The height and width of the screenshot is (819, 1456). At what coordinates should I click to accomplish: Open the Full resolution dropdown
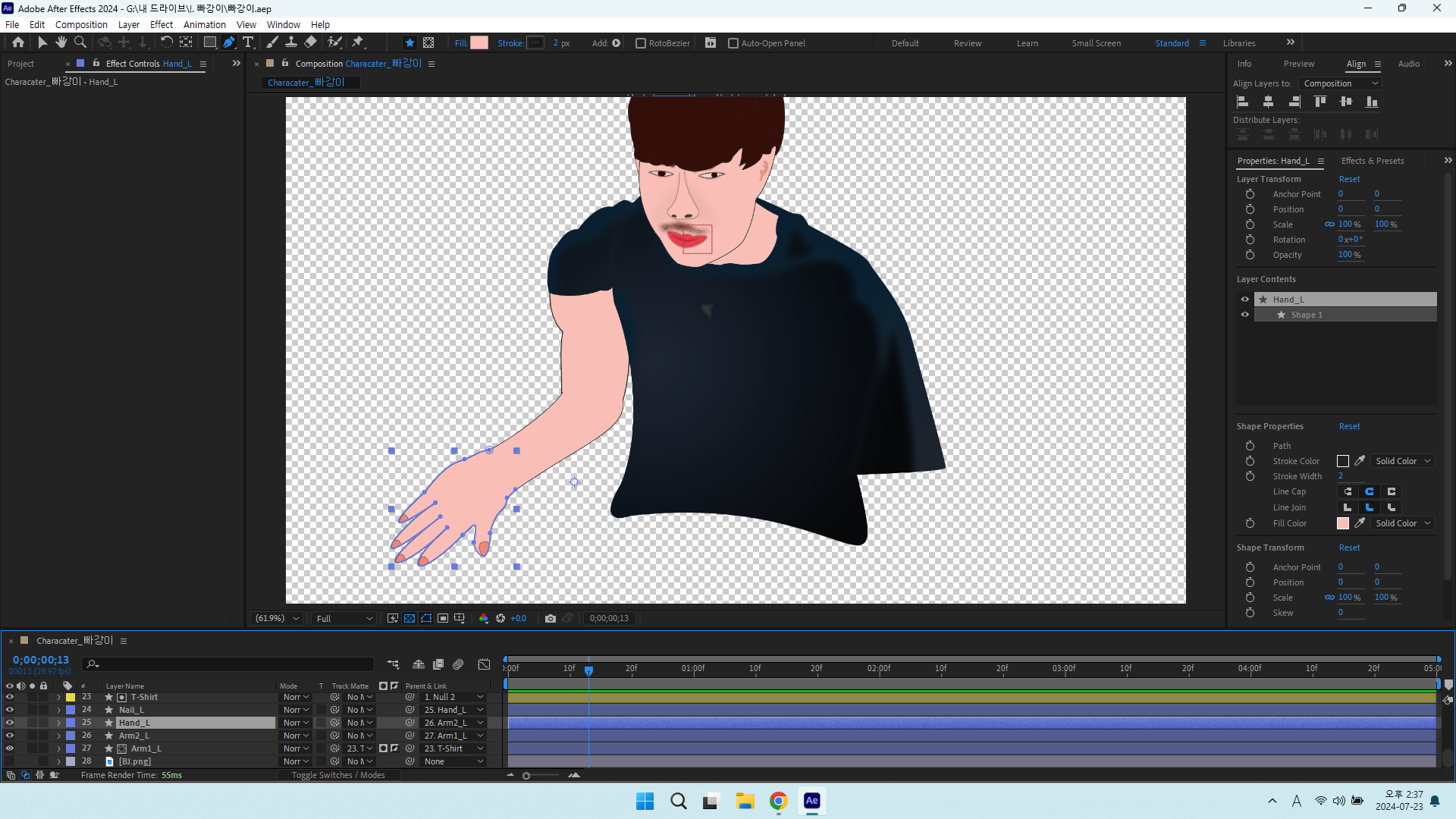pos(344,619)
